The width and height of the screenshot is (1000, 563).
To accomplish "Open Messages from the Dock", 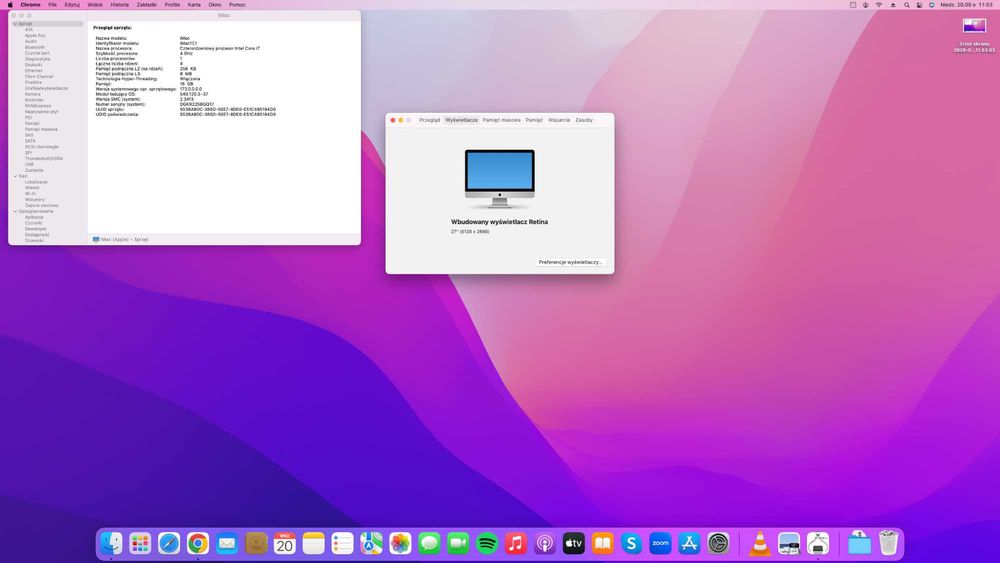I will pos(429,543).
